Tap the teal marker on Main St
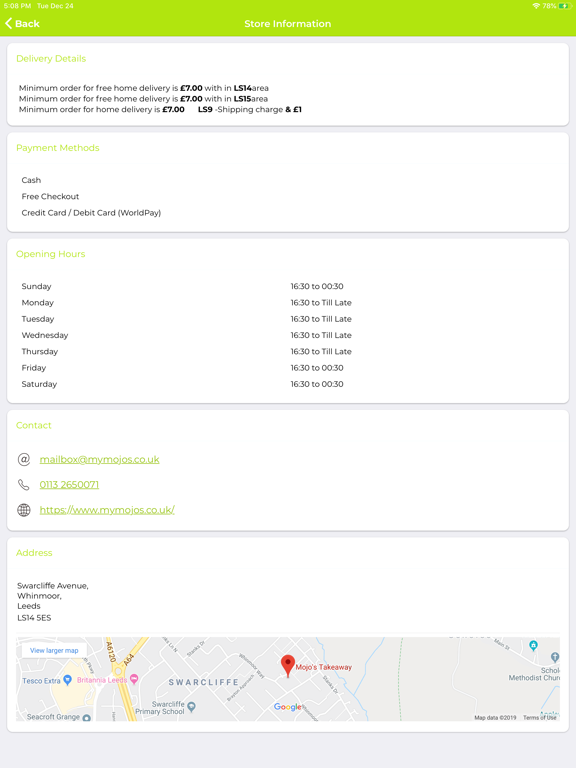Viewport: 576px width, 768px height. pyautogui.click(x=533, y=645)
